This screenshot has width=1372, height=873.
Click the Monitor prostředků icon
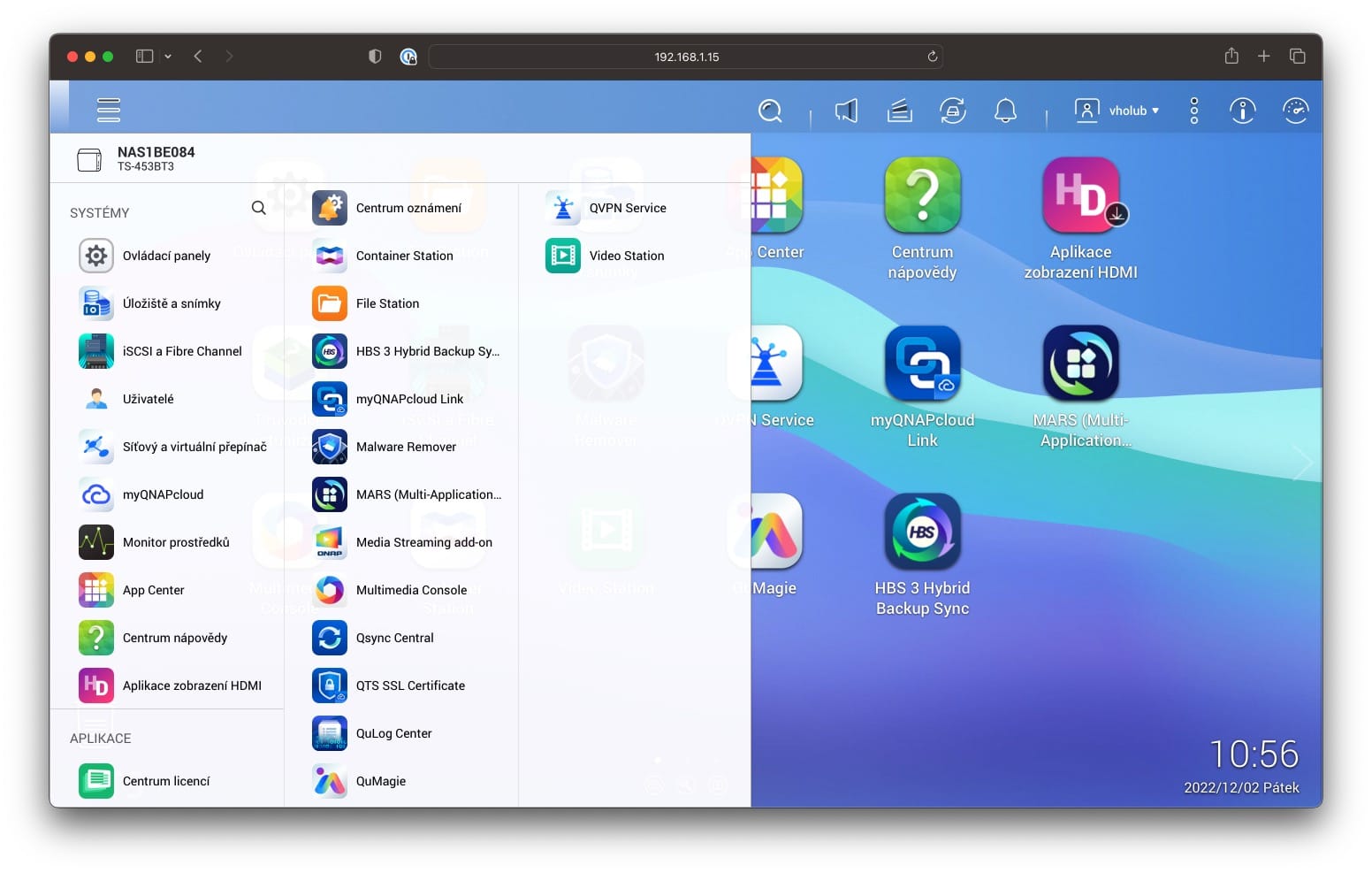point(96,542)
